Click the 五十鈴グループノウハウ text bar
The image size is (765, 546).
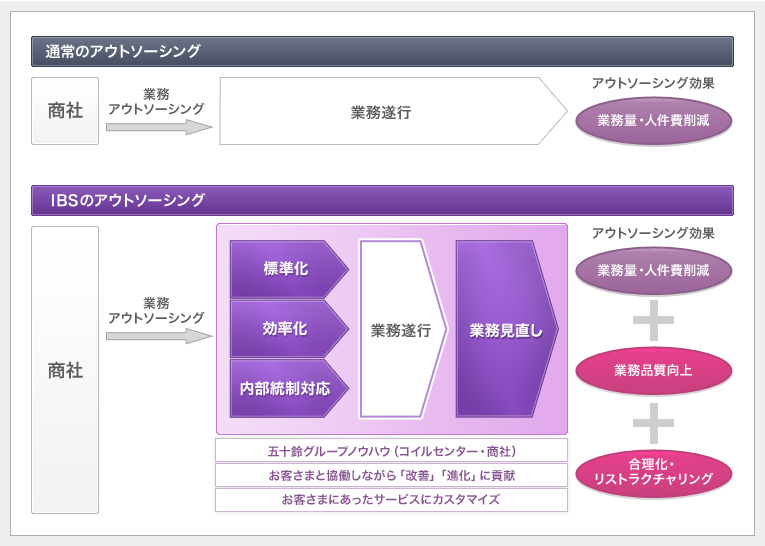(x=391, y=450)
